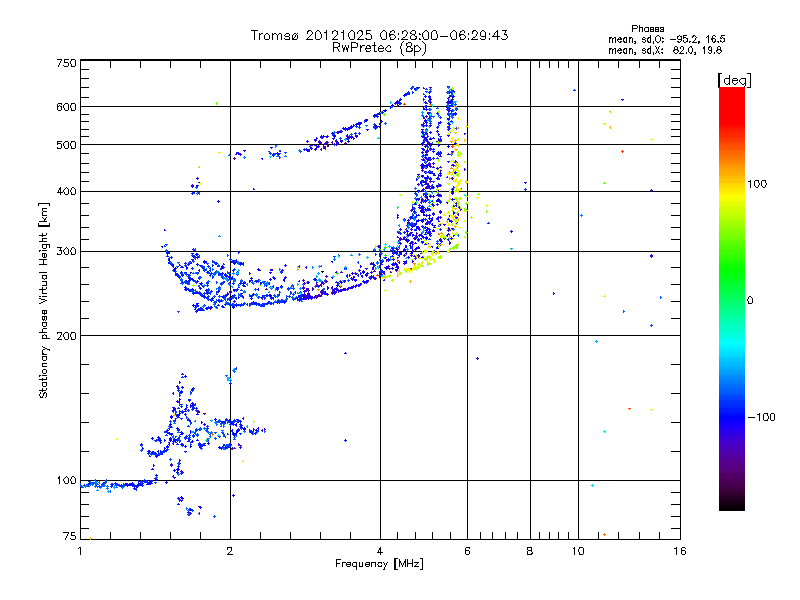Click the y-axis tick label 400
The width and height of the screenshot is (800, 600).
tap(66, 192)
